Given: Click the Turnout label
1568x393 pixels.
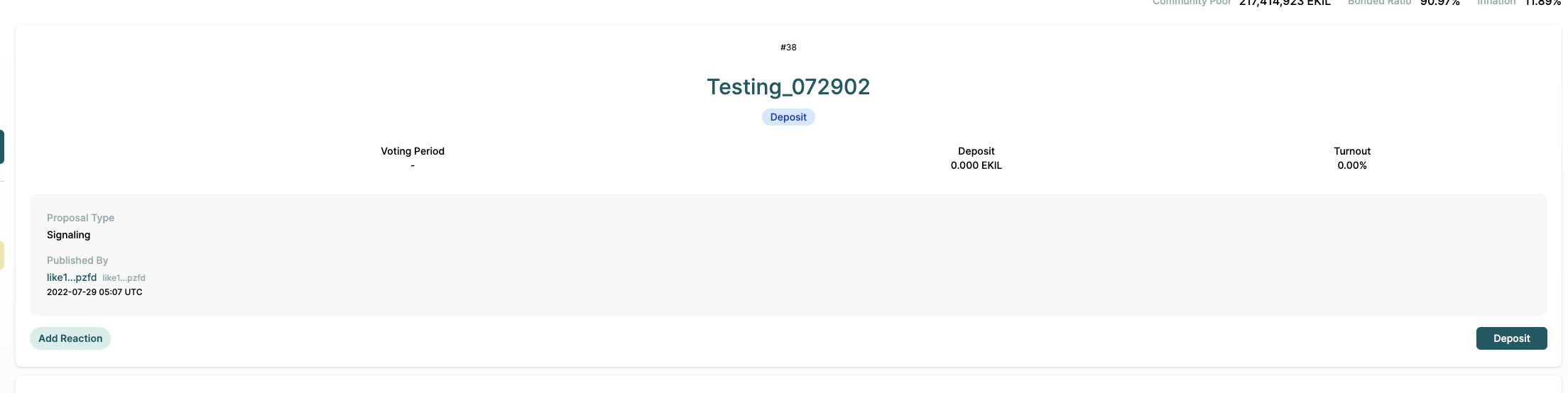Looking at the screenshot, I should coord(1351,151).
